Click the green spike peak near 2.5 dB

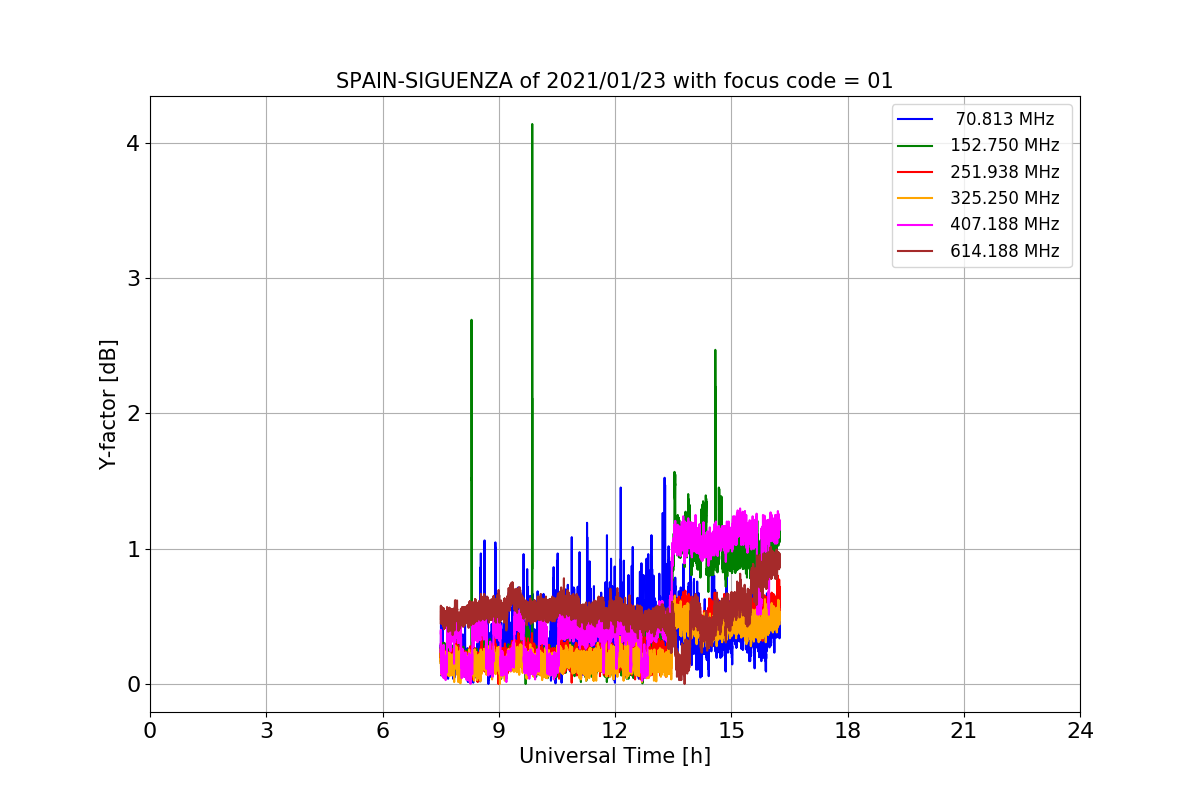715,351
